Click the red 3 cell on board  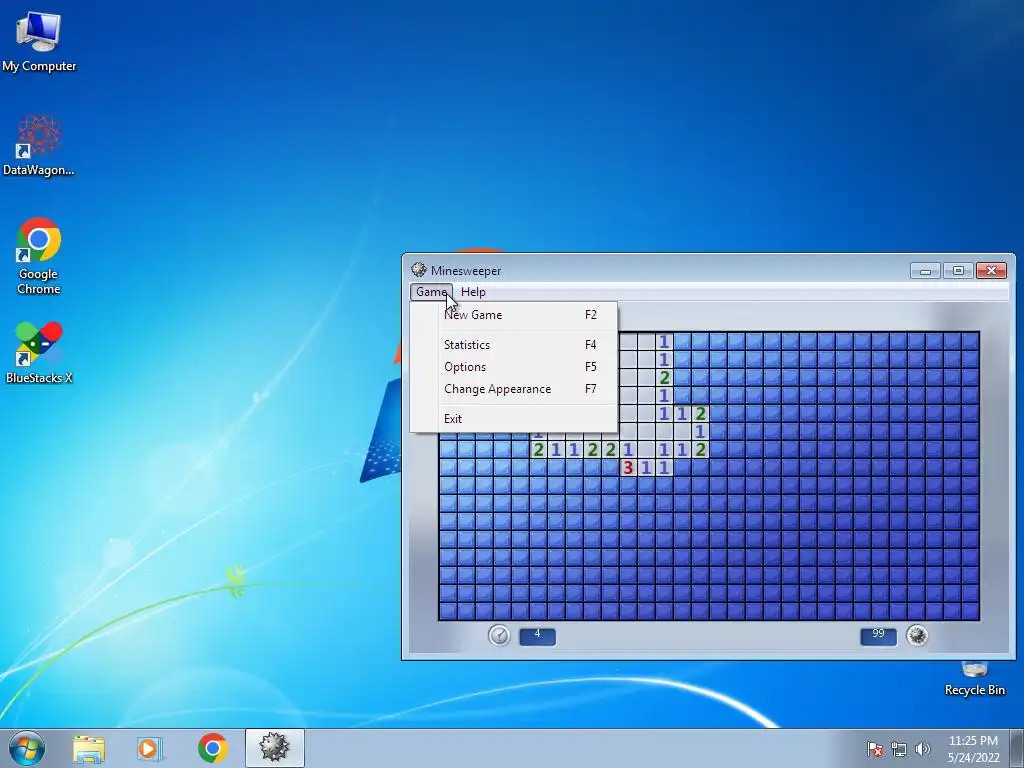coord(628,468)
